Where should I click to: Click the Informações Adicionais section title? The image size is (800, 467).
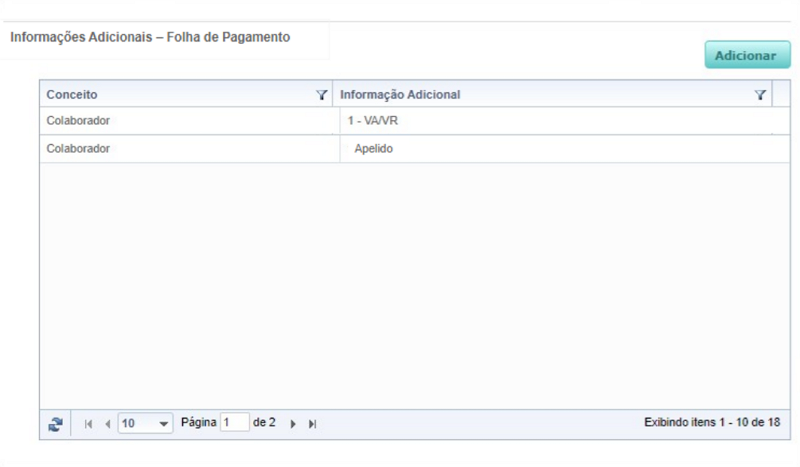click(x=150, y=37)
